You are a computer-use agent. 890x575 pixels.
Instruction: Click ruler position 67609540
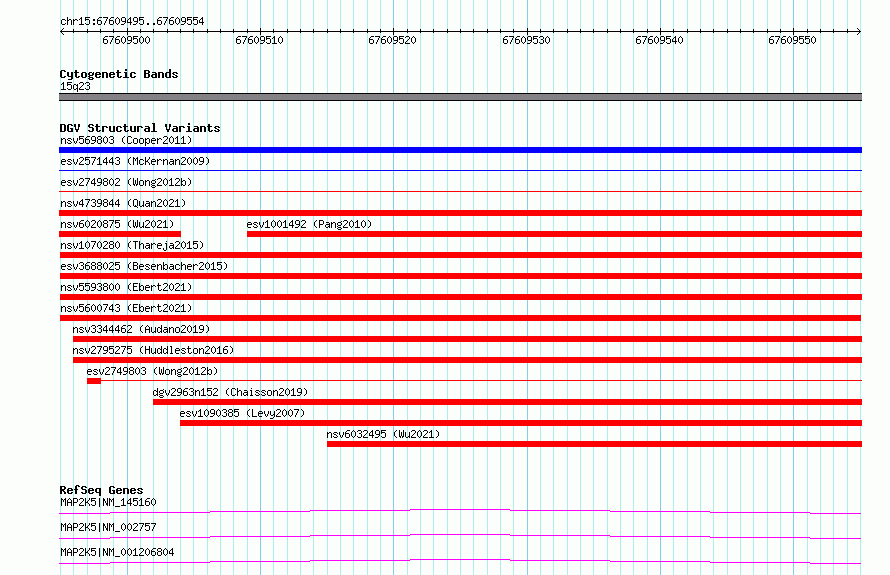click(x=659, y=40)
